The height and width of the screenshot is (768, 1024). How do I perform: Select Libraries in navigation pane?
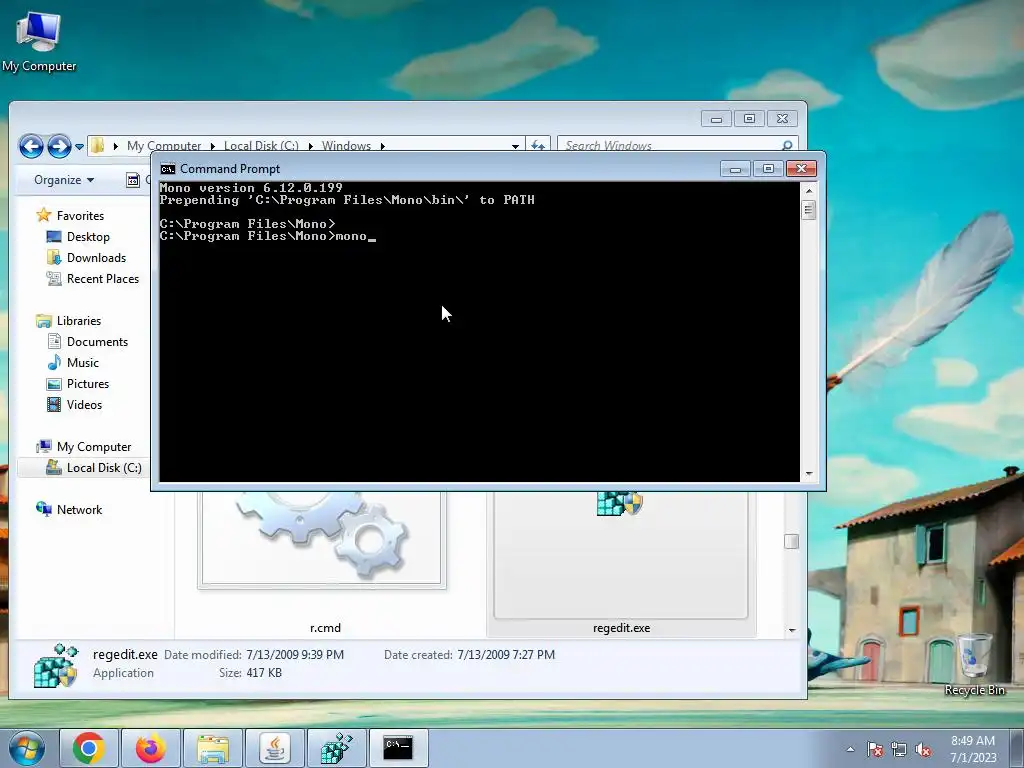pos(69,321)
